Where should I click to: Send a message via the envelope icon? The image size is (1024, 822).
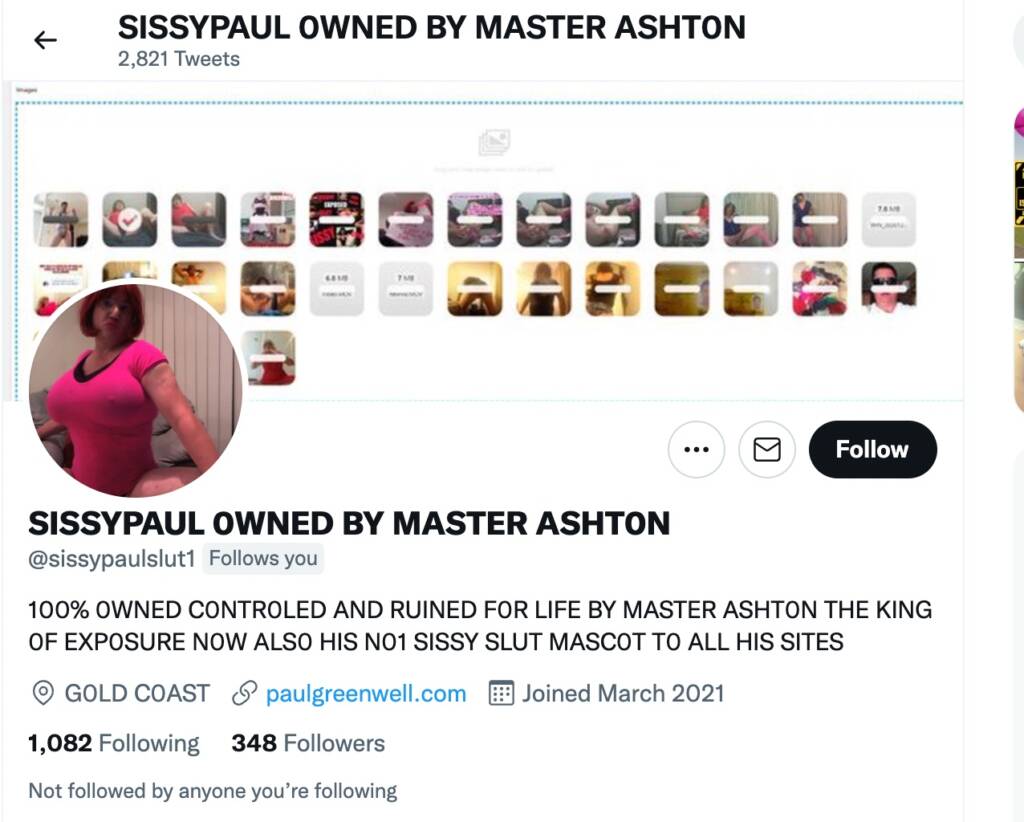click(767, 449)
